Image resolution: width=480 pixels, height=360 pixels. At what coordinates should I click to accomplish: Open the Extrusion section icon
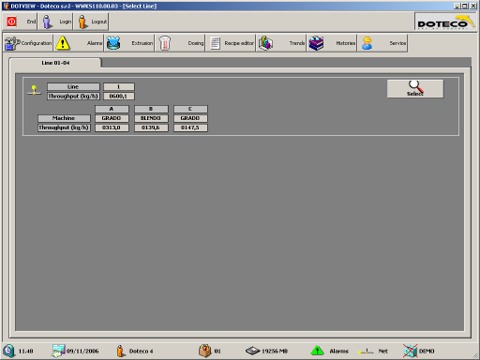113,43
